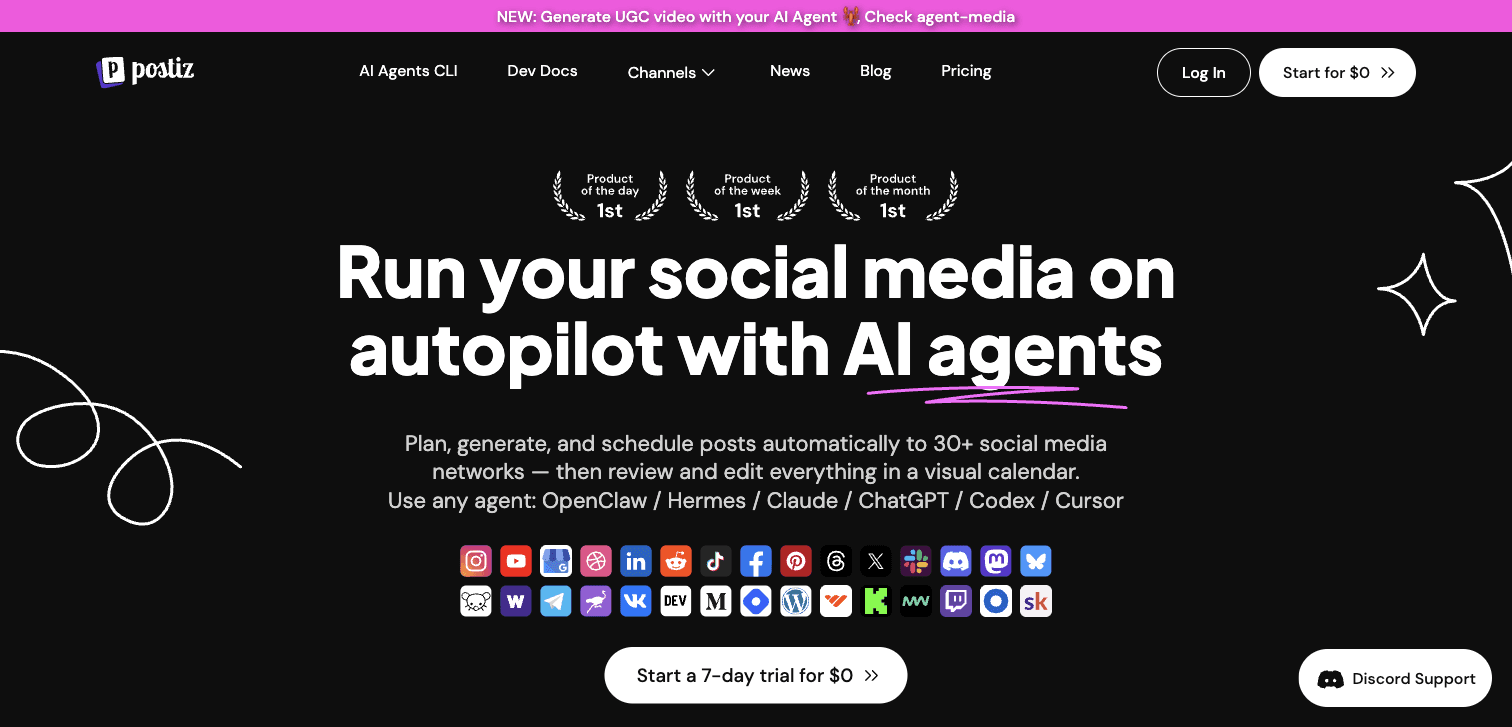Click the Skool sk icon
1512x727 pixels.
(x=1036, y=601)
